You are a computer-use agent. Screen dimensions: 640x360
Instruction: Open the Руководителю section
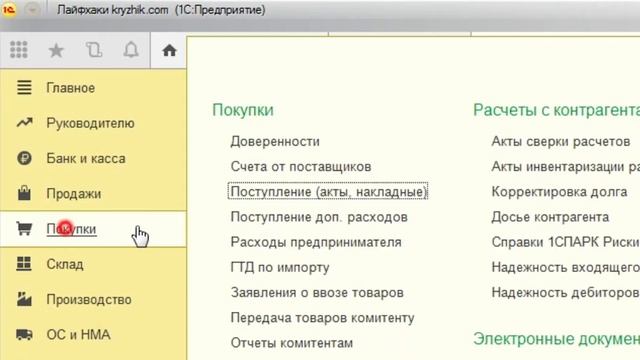coord(90,123)
